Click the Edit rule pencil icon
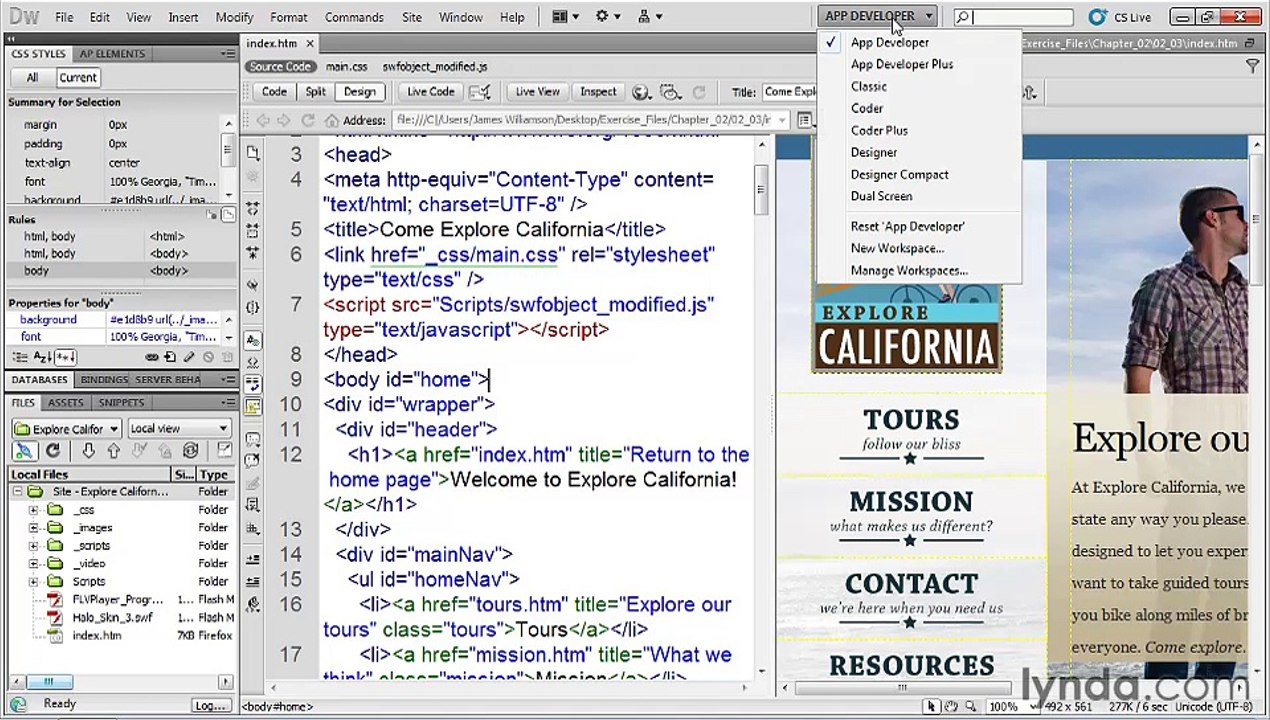Screen dimensions: 1270x720 point(189,357)
